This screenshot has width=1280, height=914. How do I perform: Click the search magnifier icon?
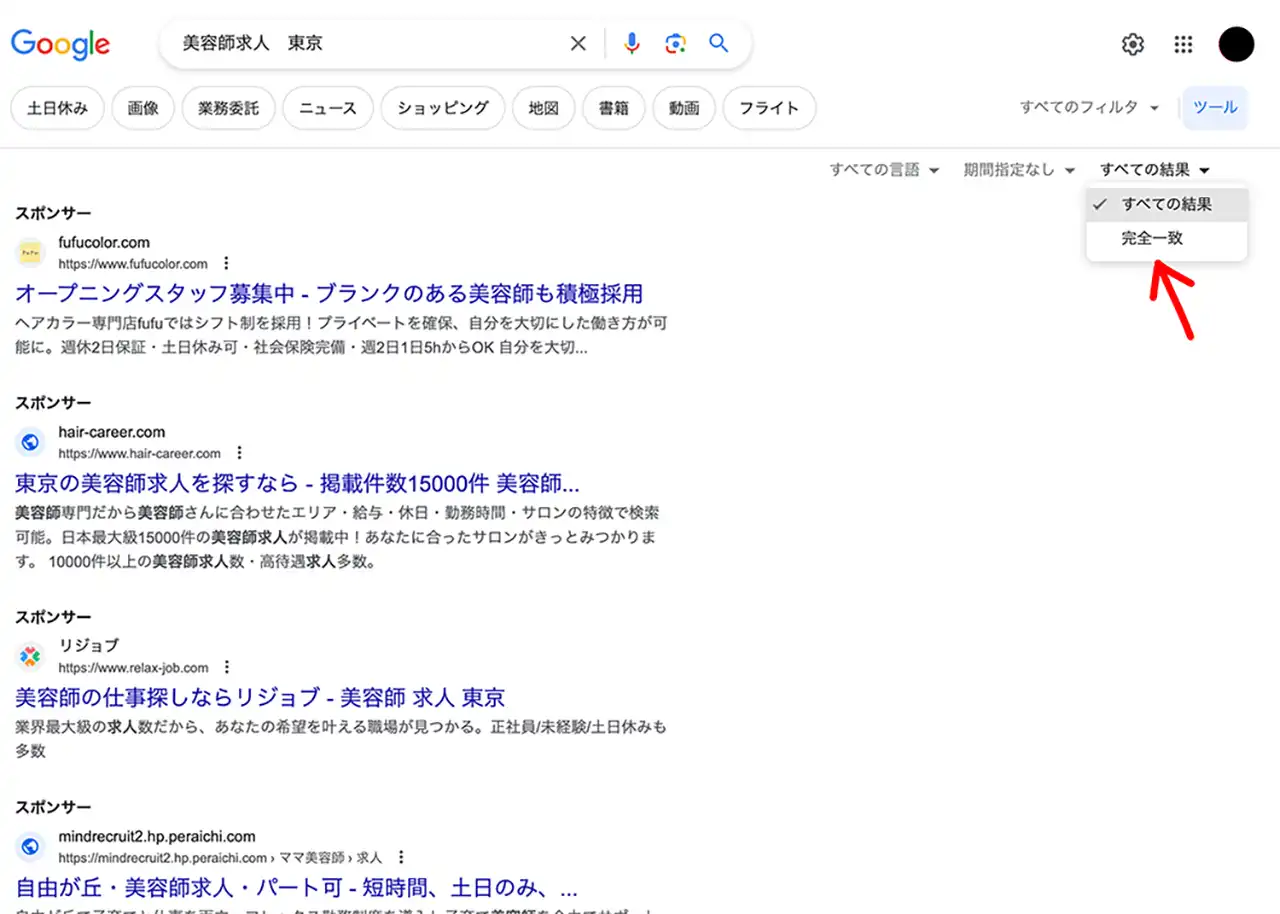(719, 43)
